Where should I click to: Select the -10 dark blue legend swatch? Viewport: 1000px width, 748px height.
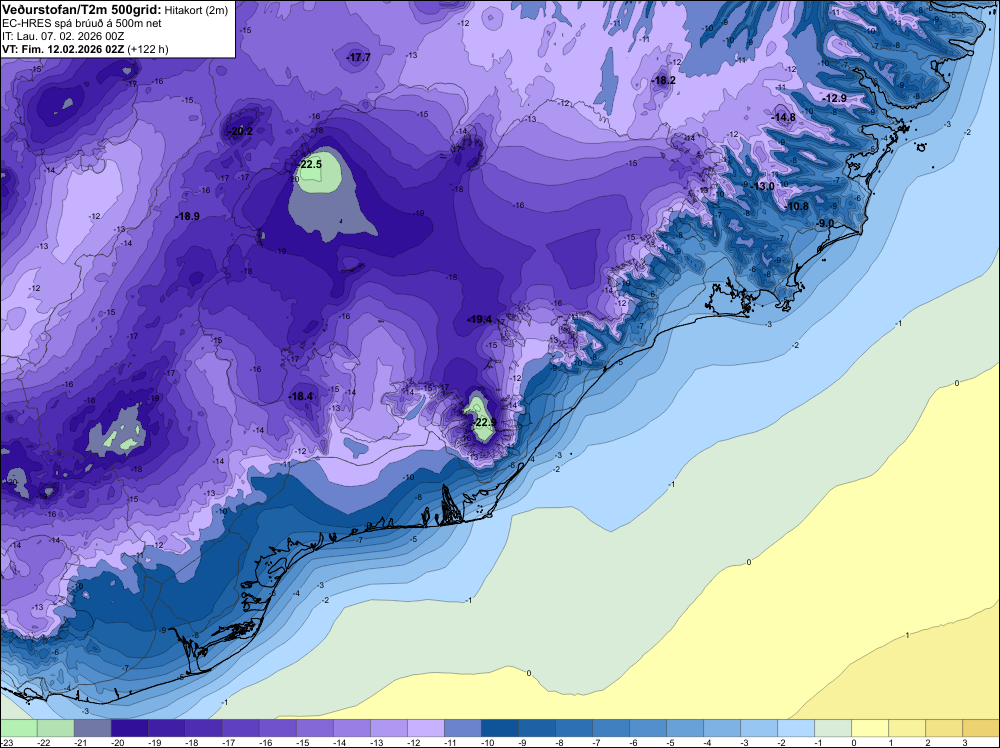pos(499,728)
